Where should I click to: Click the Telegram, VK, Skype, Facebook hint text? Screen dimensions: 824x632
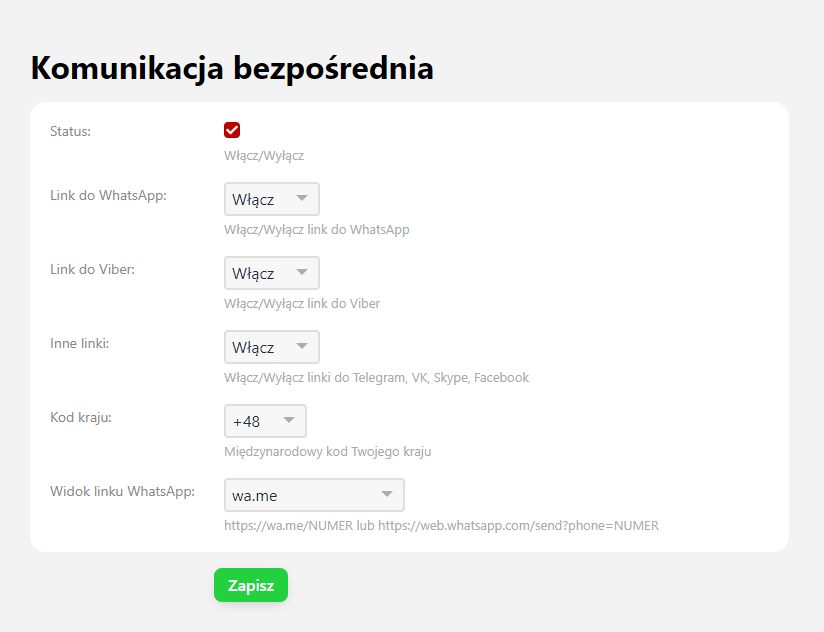tap(376, 377)
